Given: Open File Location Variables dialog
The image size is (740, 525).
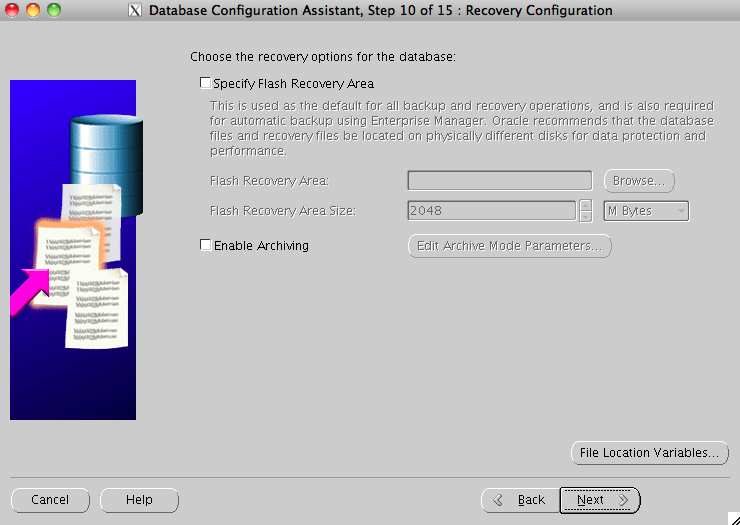Looking at the screenshot, I should (648, 453).
